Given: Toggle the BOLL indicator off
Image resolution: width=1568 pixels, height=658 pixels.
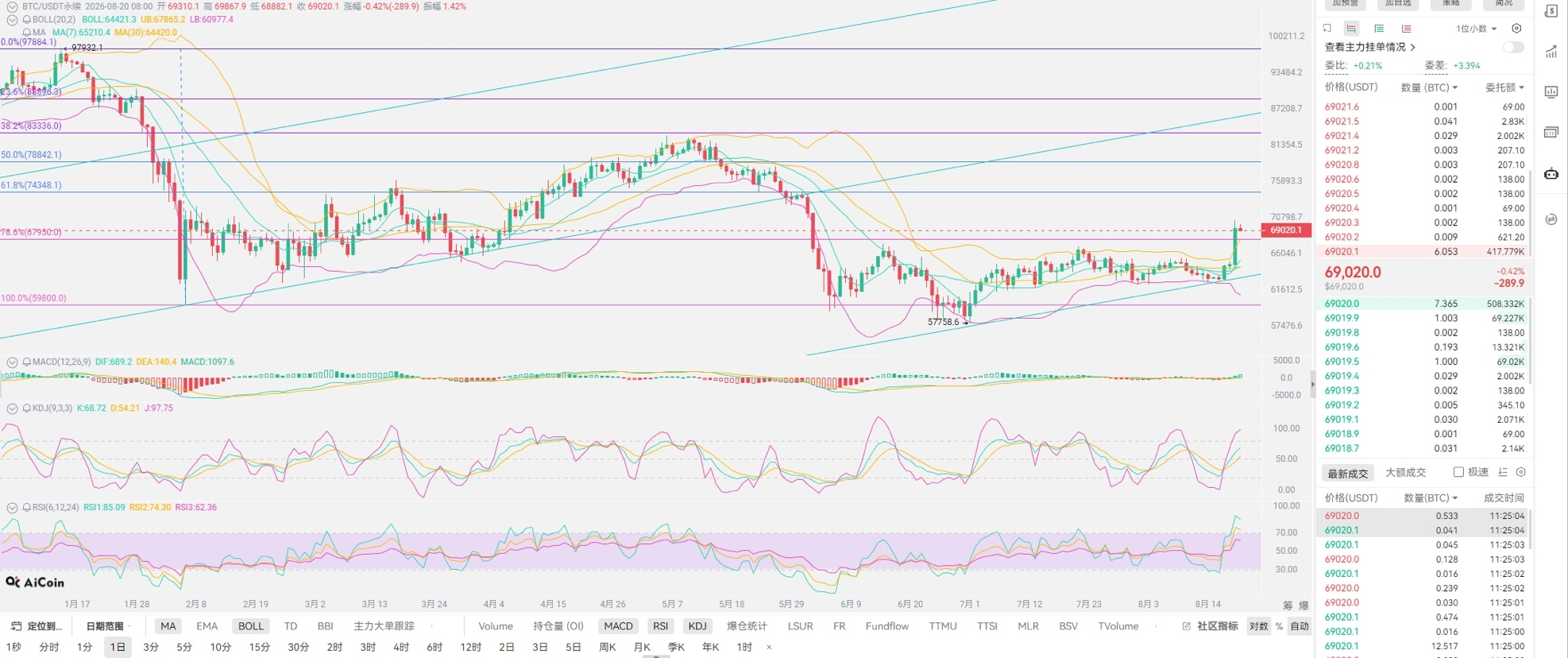Looking at the screenshot, I should (251, 626).
